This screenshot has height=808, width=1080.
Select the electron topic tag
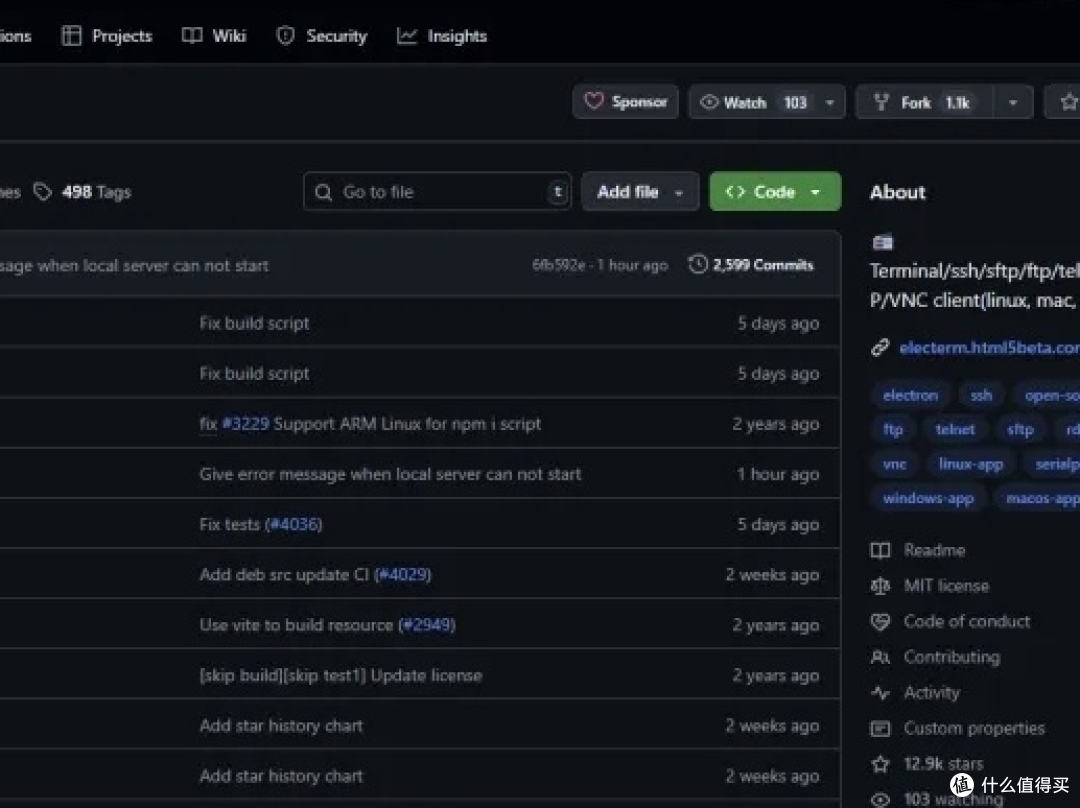[911, 395]
